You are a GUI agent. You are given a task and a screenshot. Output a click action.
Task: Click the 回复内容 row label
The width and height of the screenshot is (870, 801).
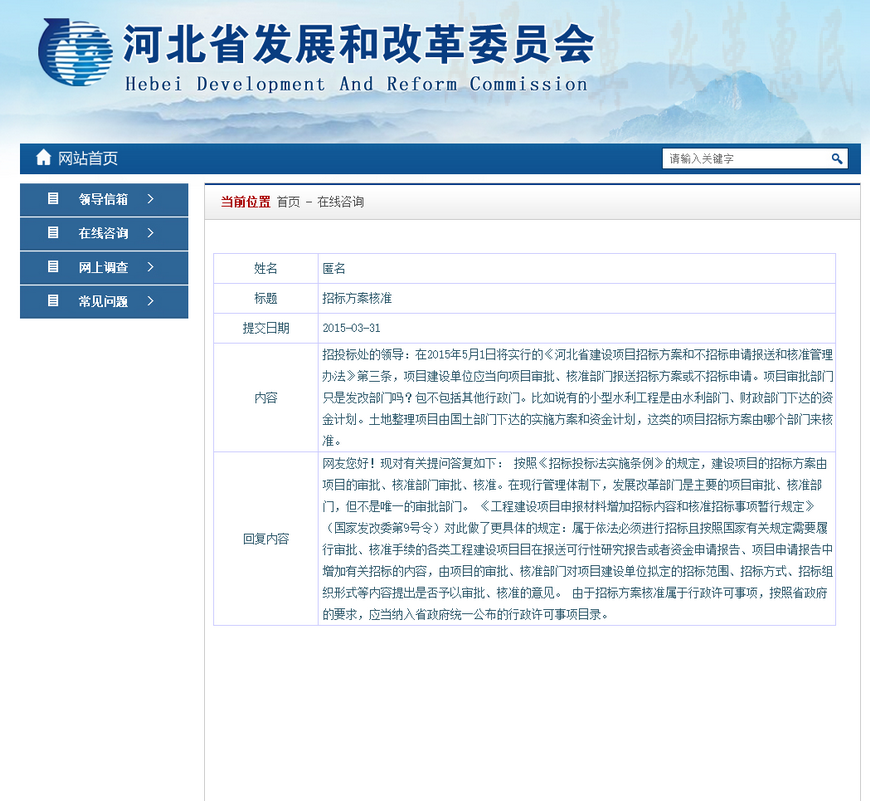coord(266,539)
